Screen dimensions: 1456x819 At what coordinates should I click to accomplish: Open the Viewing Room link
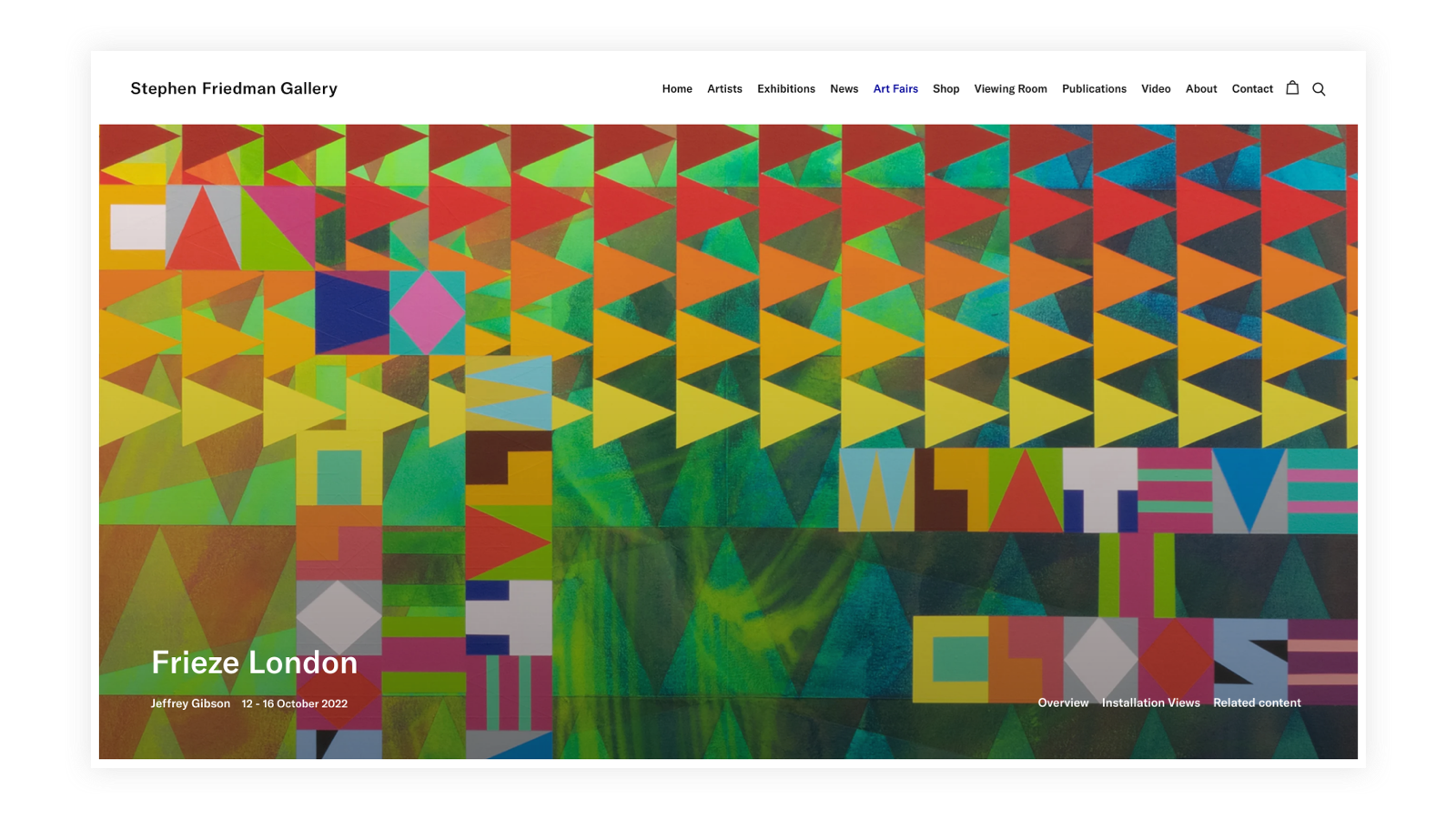(1010, 89)
